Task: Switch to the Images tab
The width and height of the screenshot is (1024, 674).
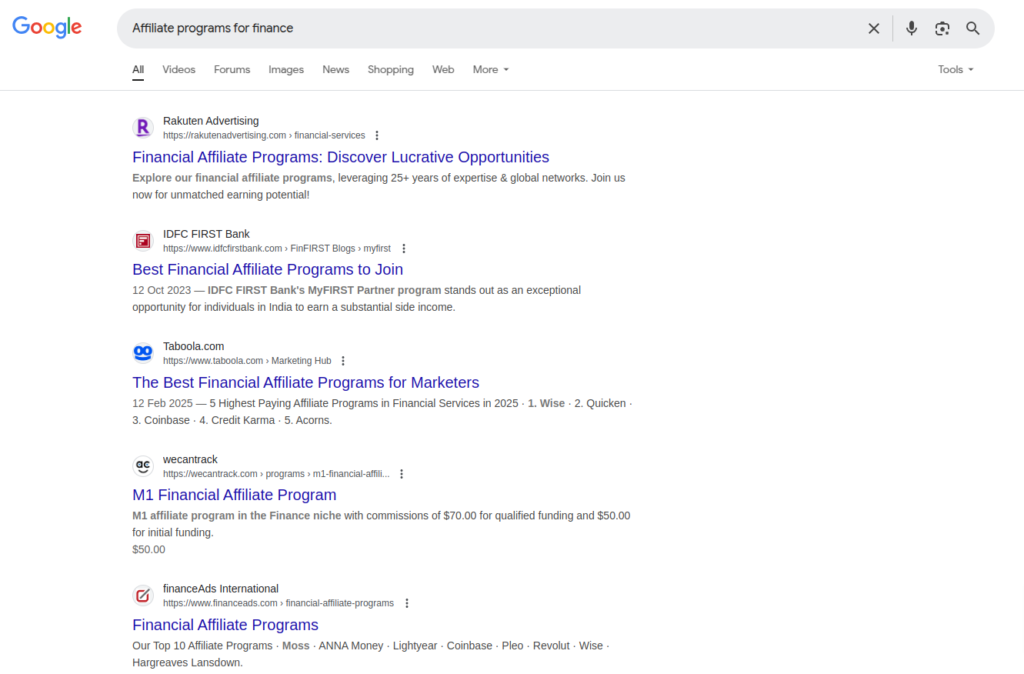Action: coord(286,69)
